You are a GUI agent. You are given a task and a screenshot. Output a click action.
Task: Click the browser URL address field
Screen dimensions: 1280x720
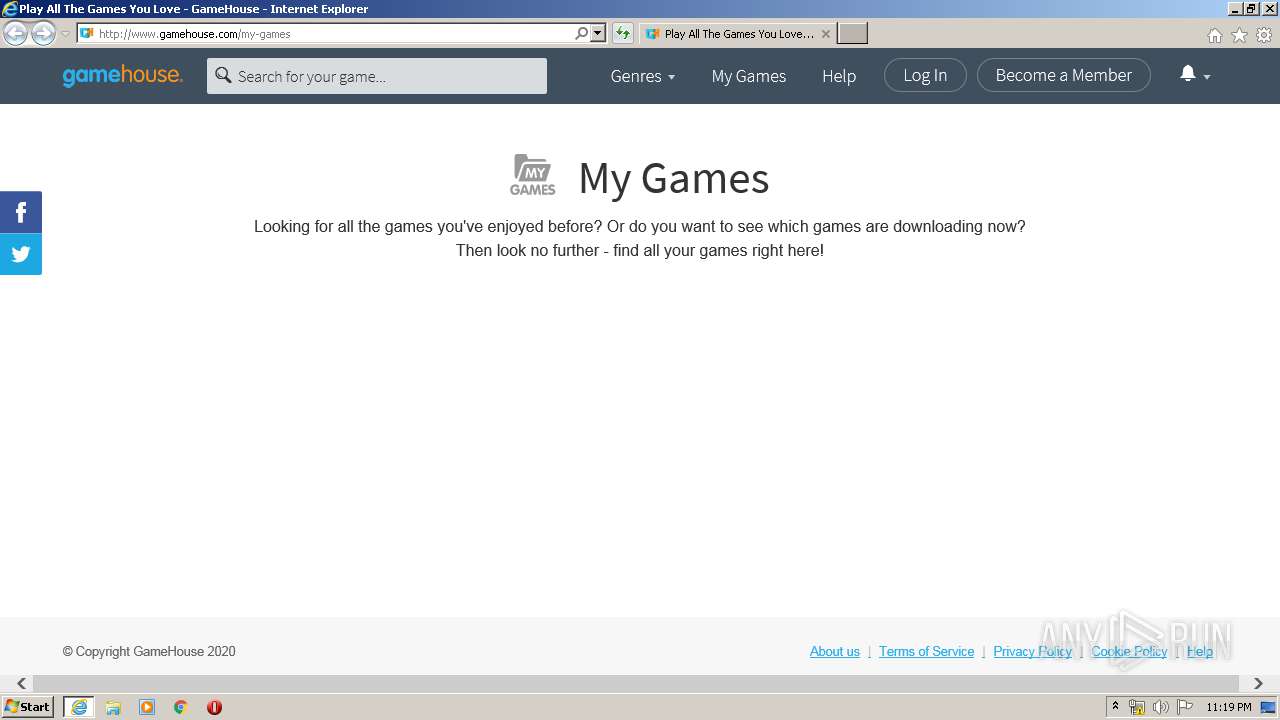(335, 34)
